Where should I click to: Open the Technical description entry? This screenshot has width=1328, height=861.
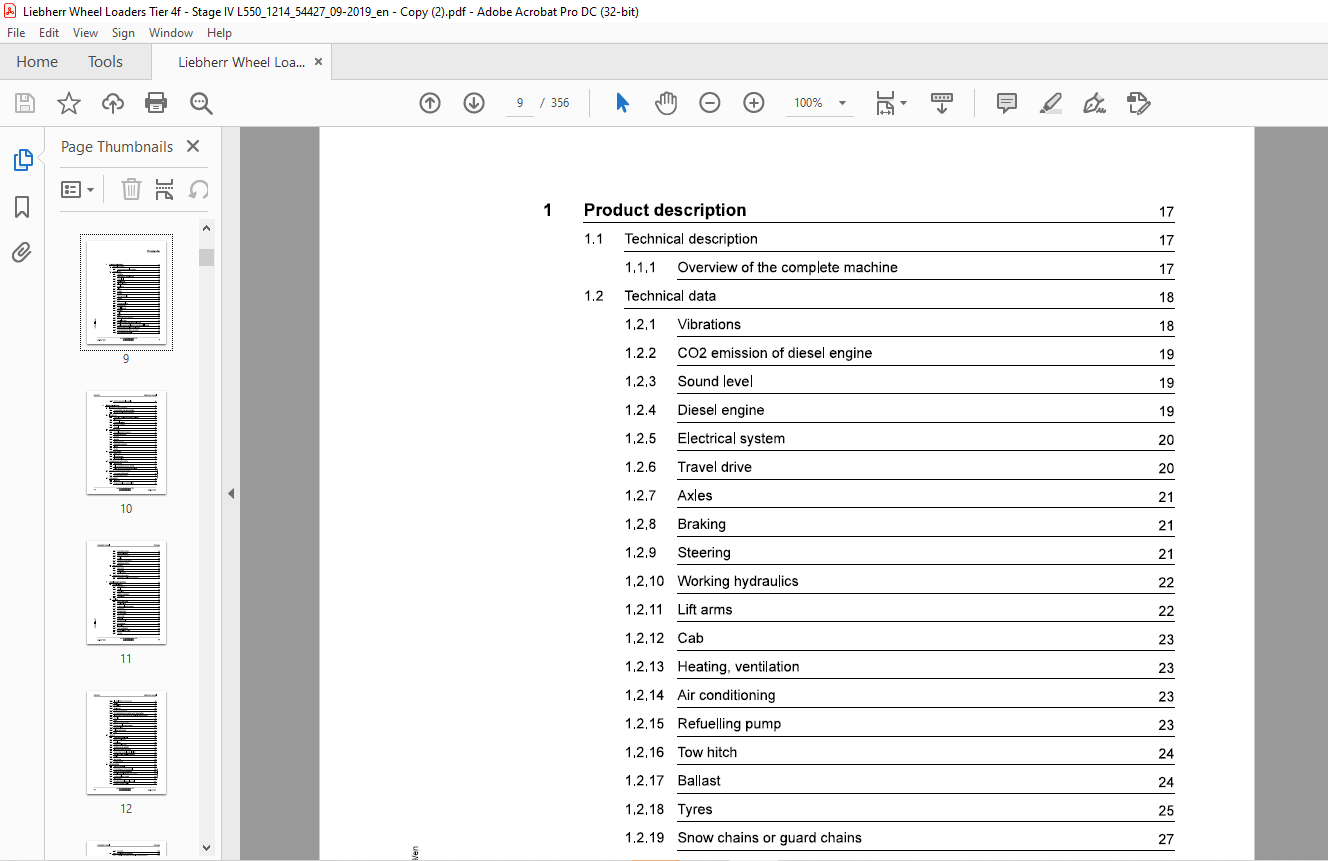(x=691, y=239)
